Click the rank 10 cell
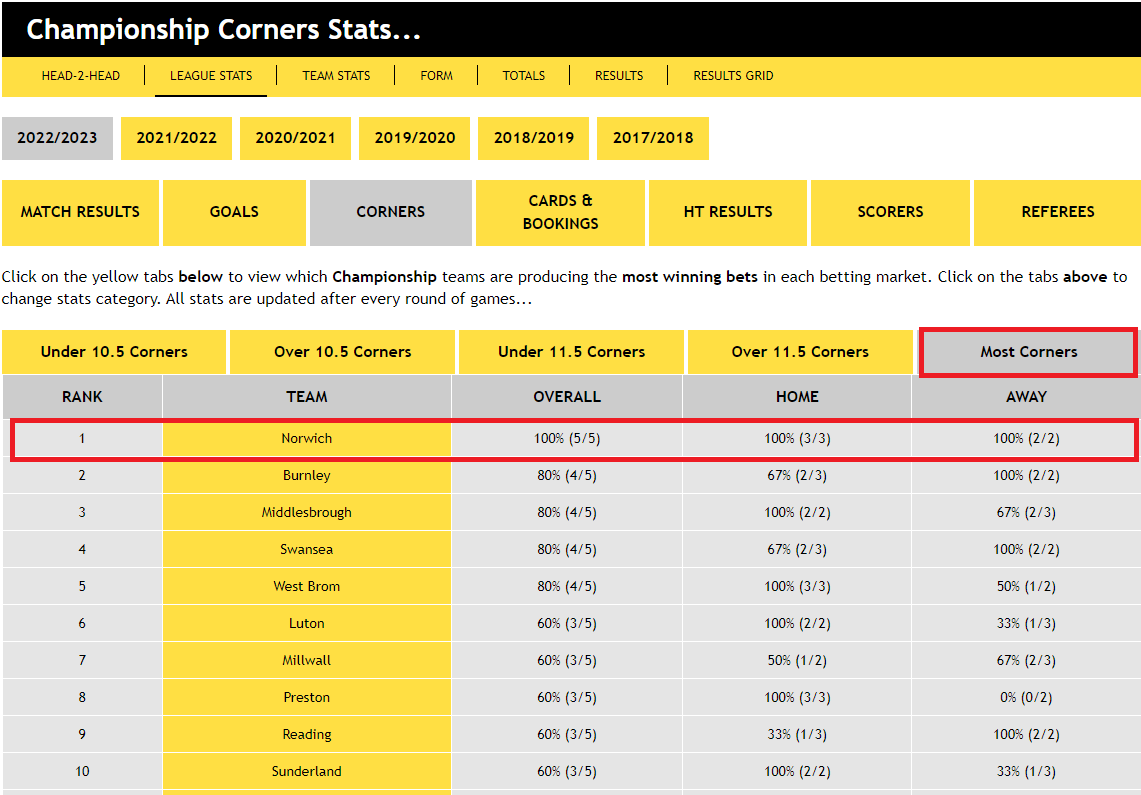 [82, 772]
